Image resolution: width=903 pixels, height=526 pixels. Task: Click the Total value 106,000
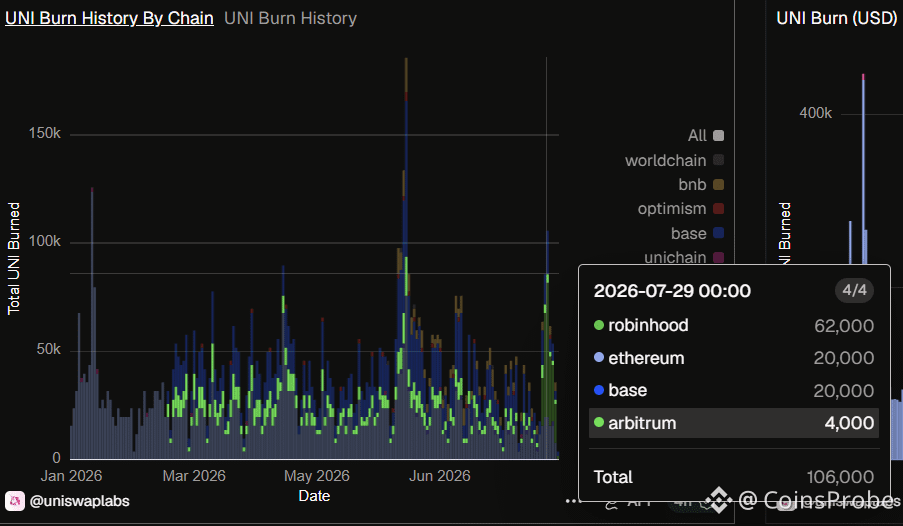[x=840, y=477]
